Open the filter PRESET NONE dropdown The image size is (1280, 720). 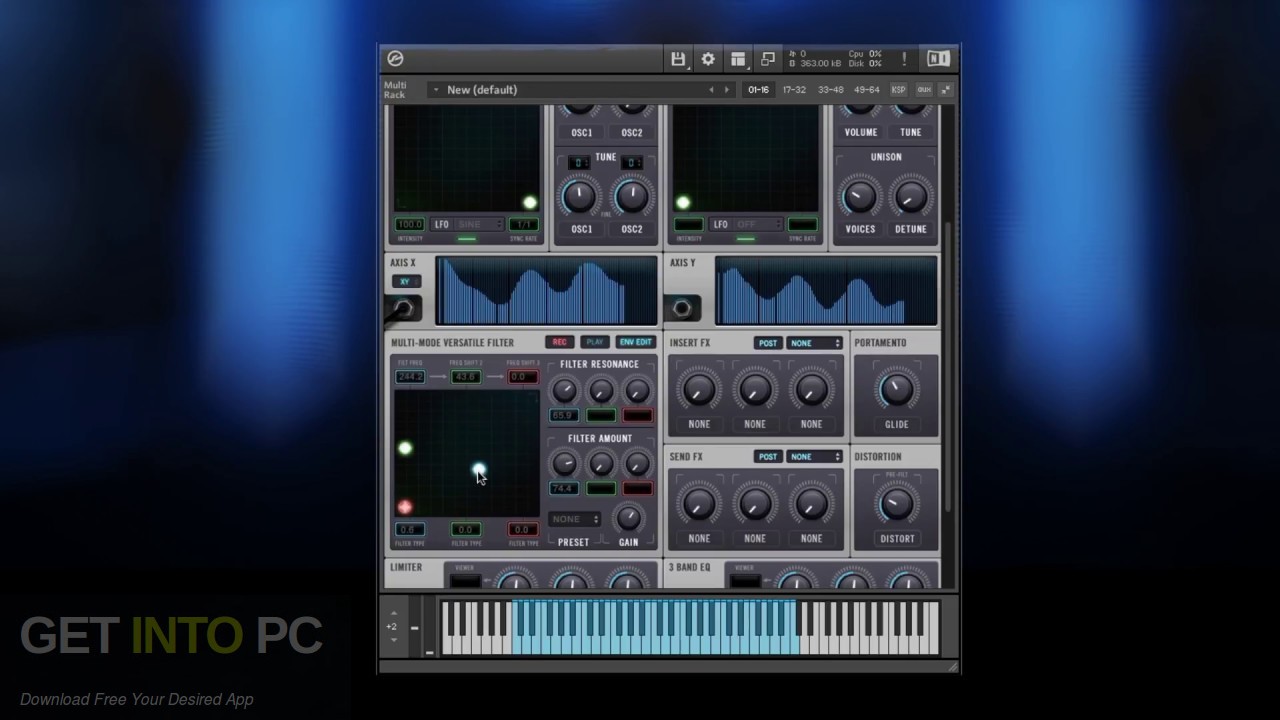pyautogui.click(x=574, y=519)
